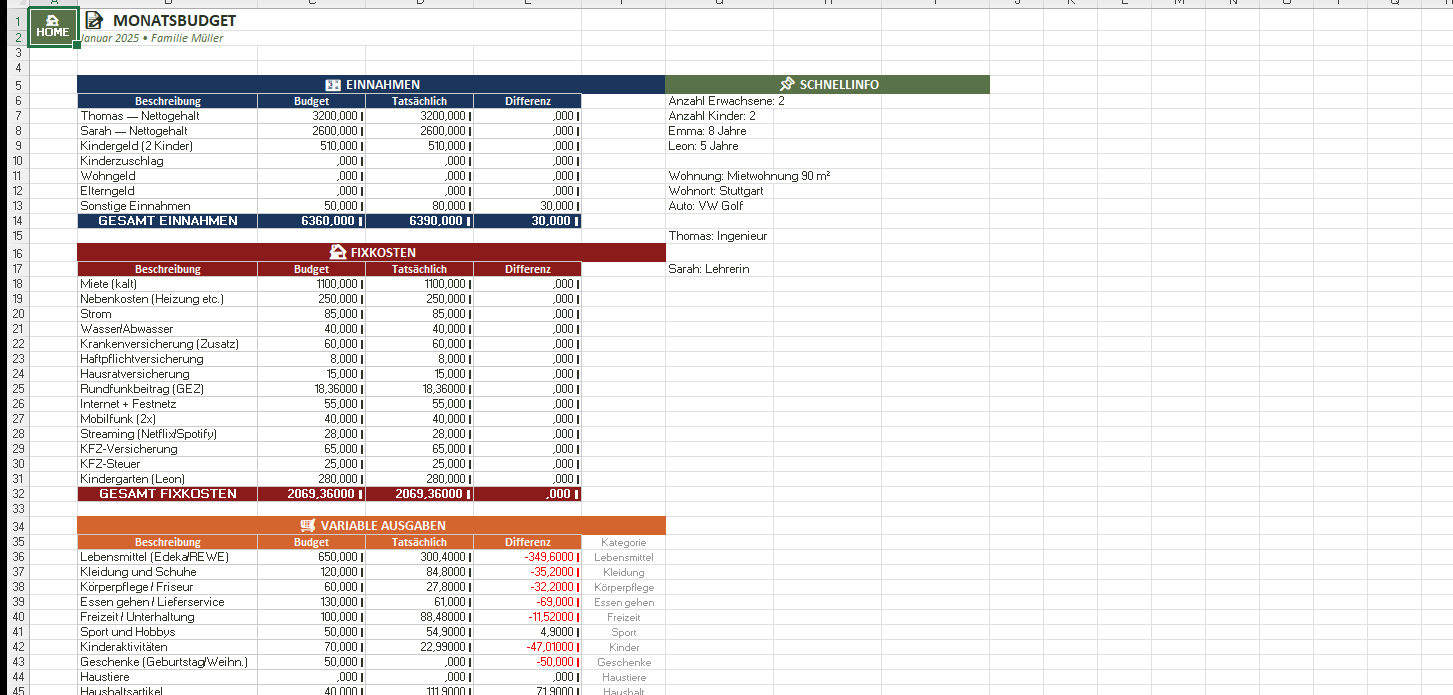Click the shopping cart icon in VARIABLE AUSGABEN header
The width and height of the screenshot is (1453, 695).
point(308,525)
